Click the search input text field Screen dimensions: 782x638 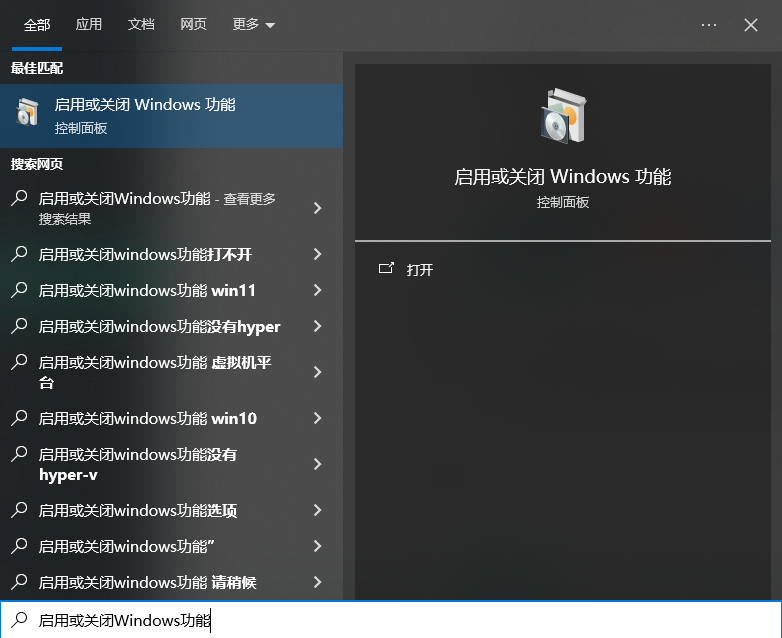pyautogui.click(x=400, y=620)
